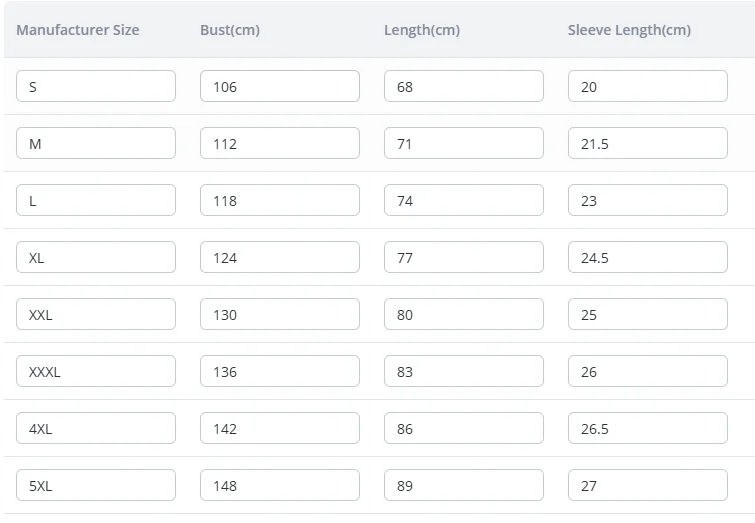Click the length field with value 68
The image size is (755, 523).
463,86
